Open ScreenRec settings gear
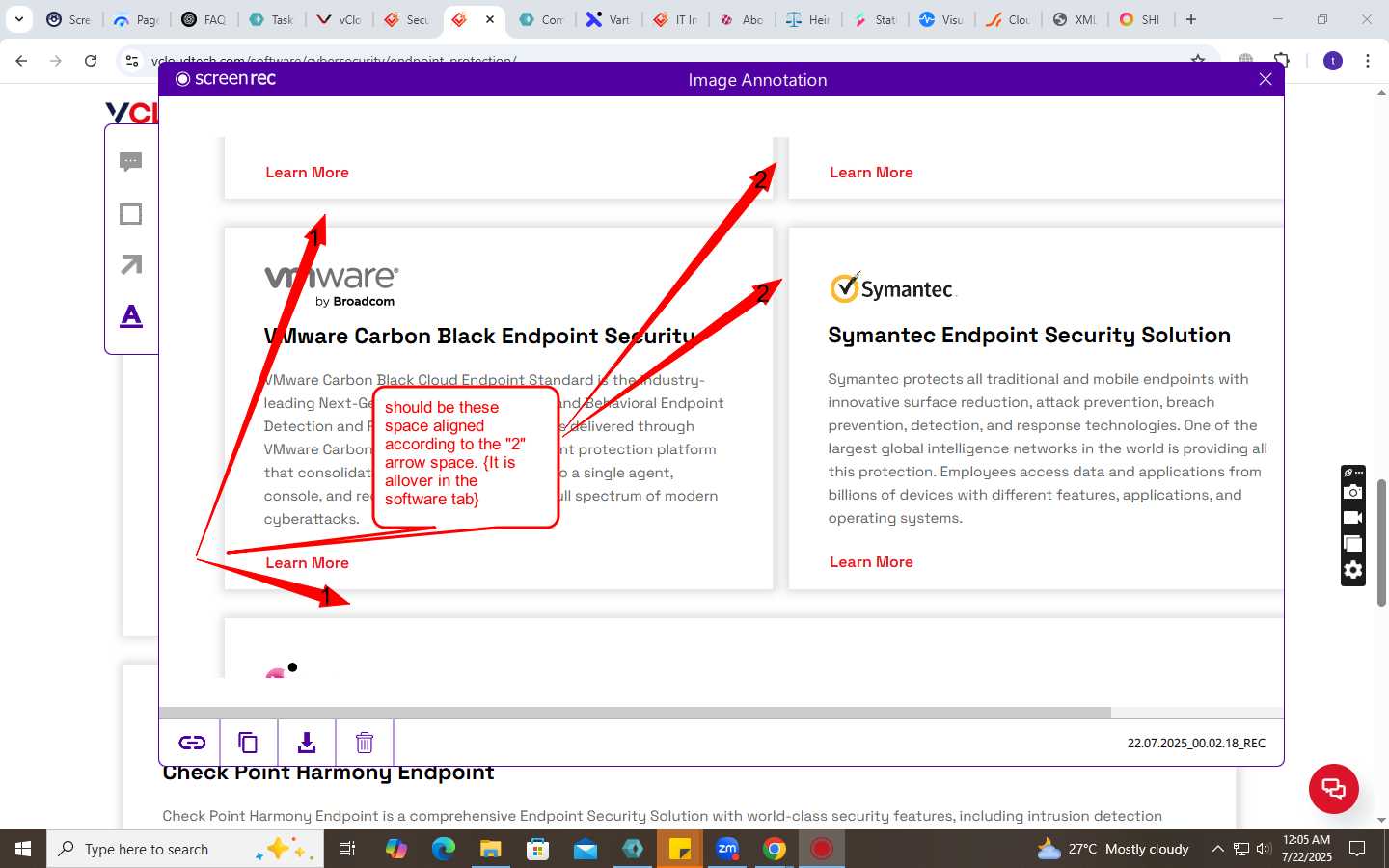The image size is (1389, 868). click(1353, 570)
